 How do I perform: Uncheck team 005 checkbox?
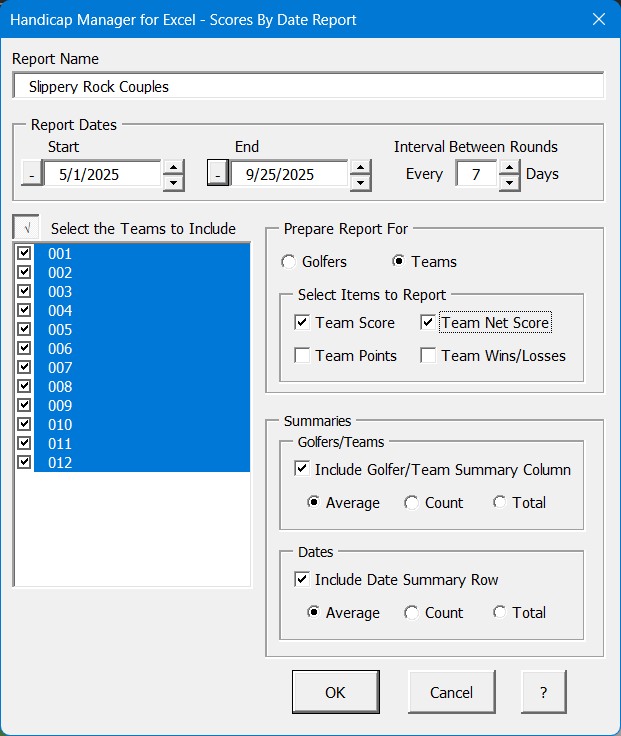24,329
